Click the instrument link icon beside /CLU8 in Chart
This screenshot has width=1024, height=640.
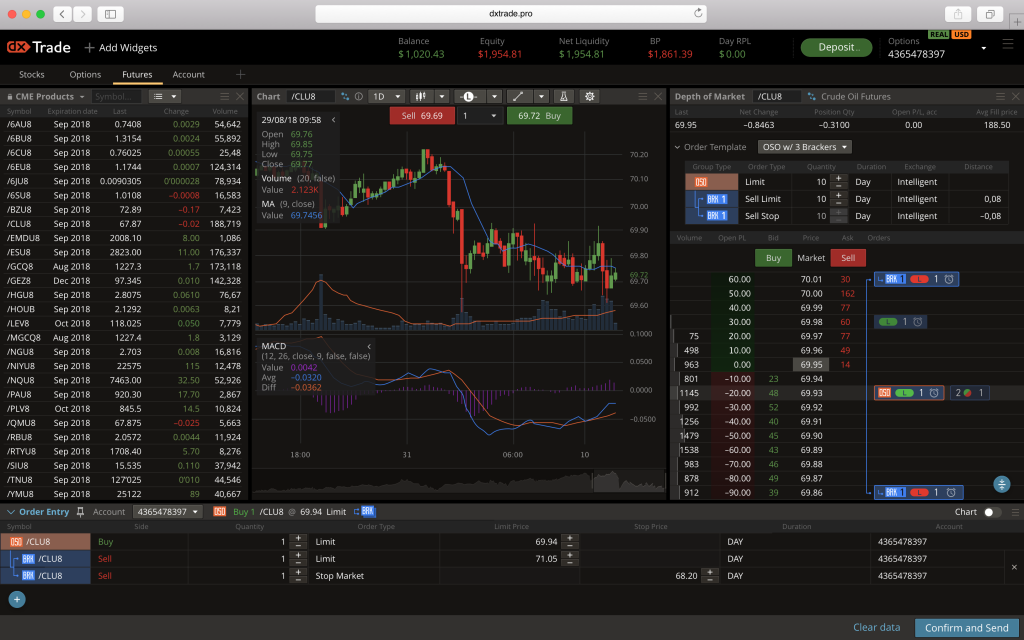(345, 96)
